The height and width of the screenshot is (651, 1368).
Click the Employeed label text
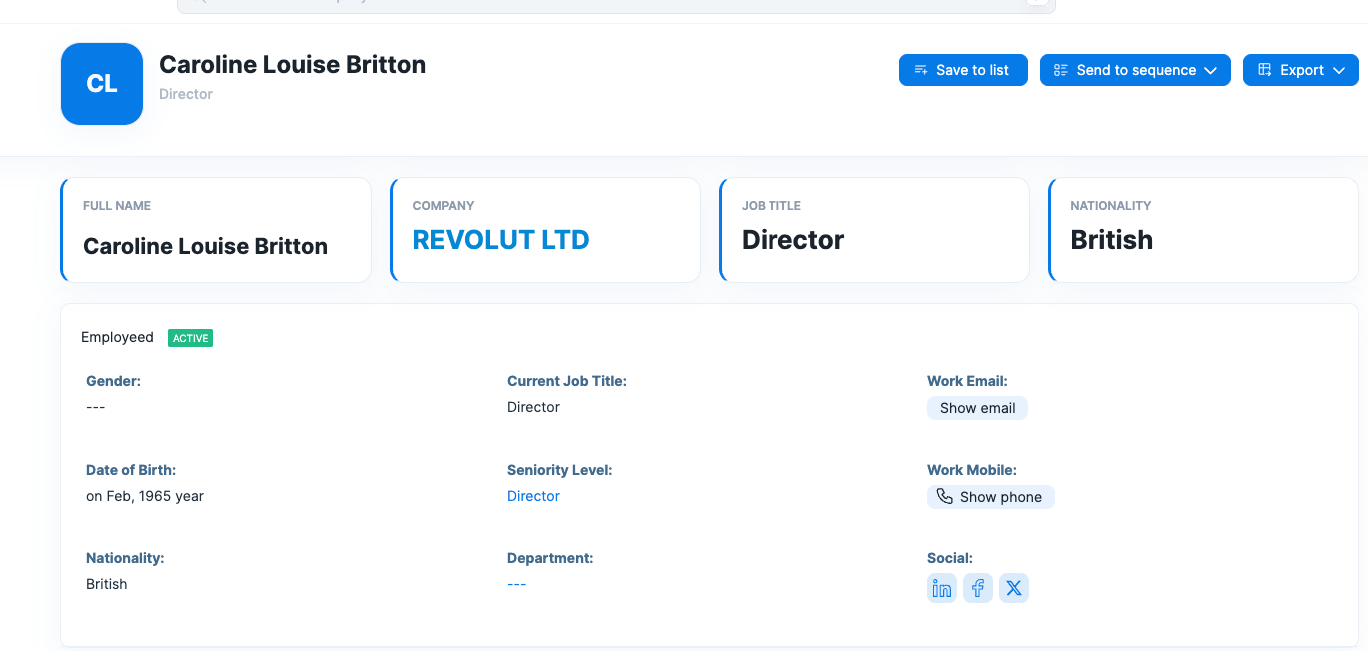(x=117, y=337)
